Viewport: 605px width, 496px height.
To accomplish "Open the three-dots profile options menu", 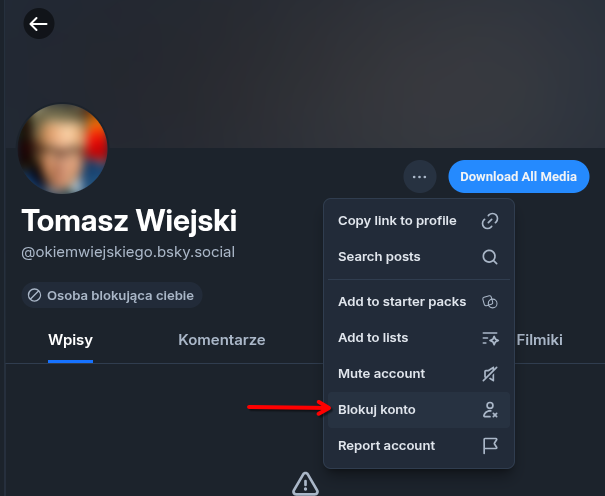I will pos(420,177).
